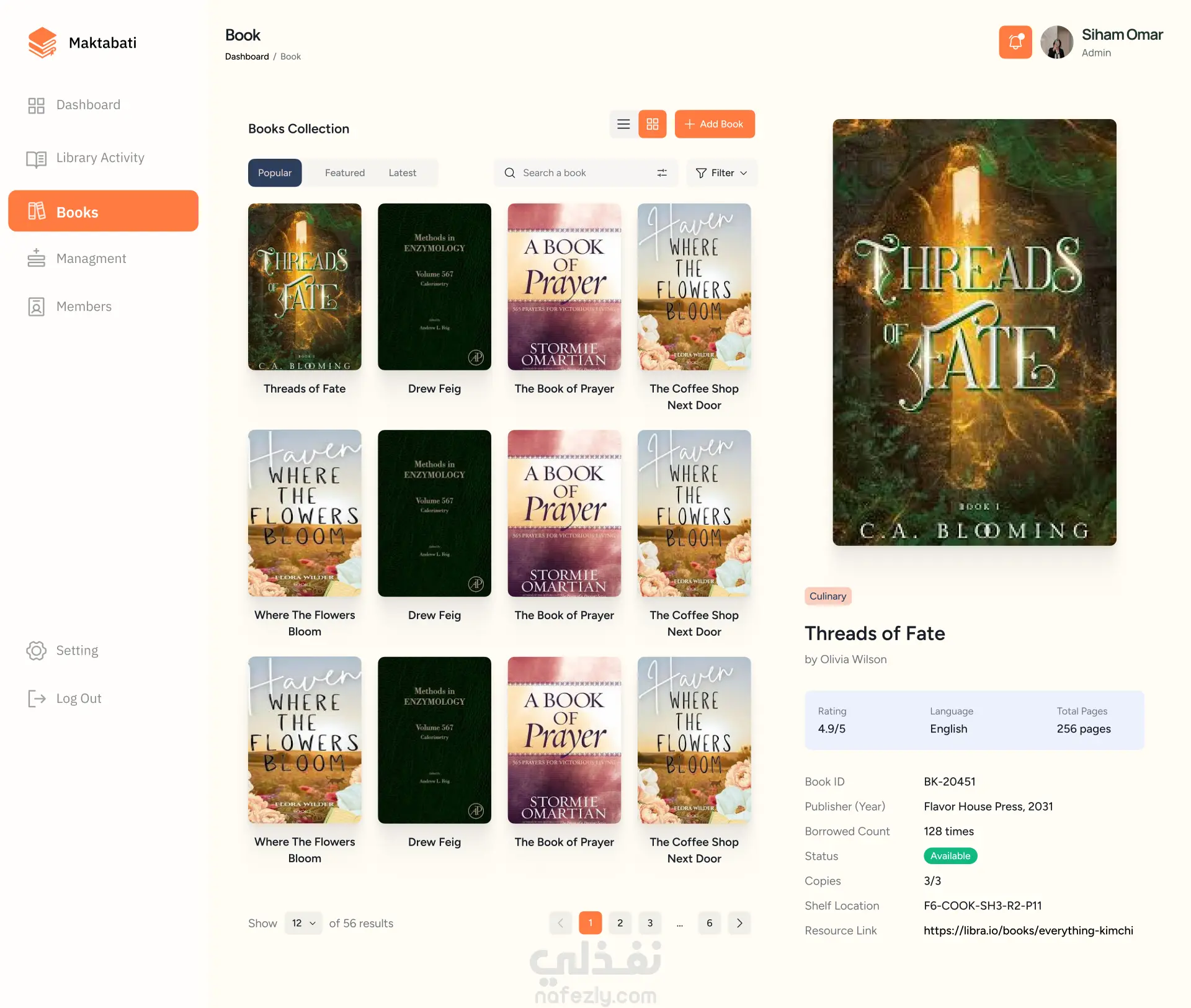Select the Threads of Fate thumbnail
This screenshot has height=1008, width=1191.
(x=305, y=287)
